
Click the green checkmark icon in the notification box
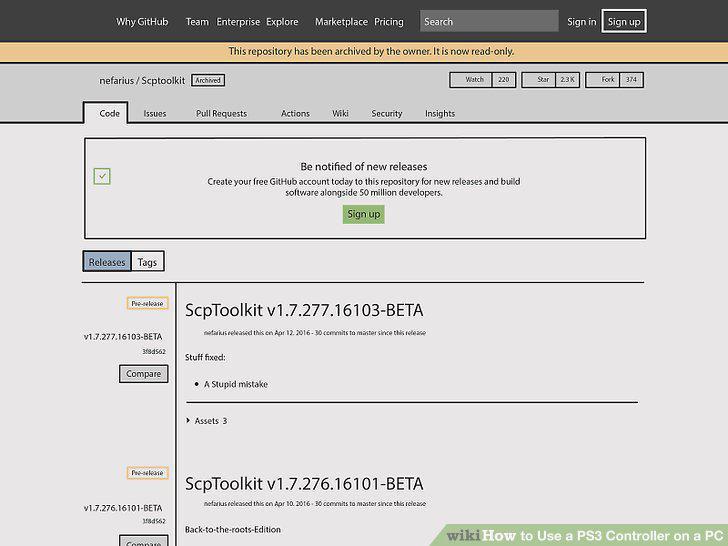tap(102, 176)
